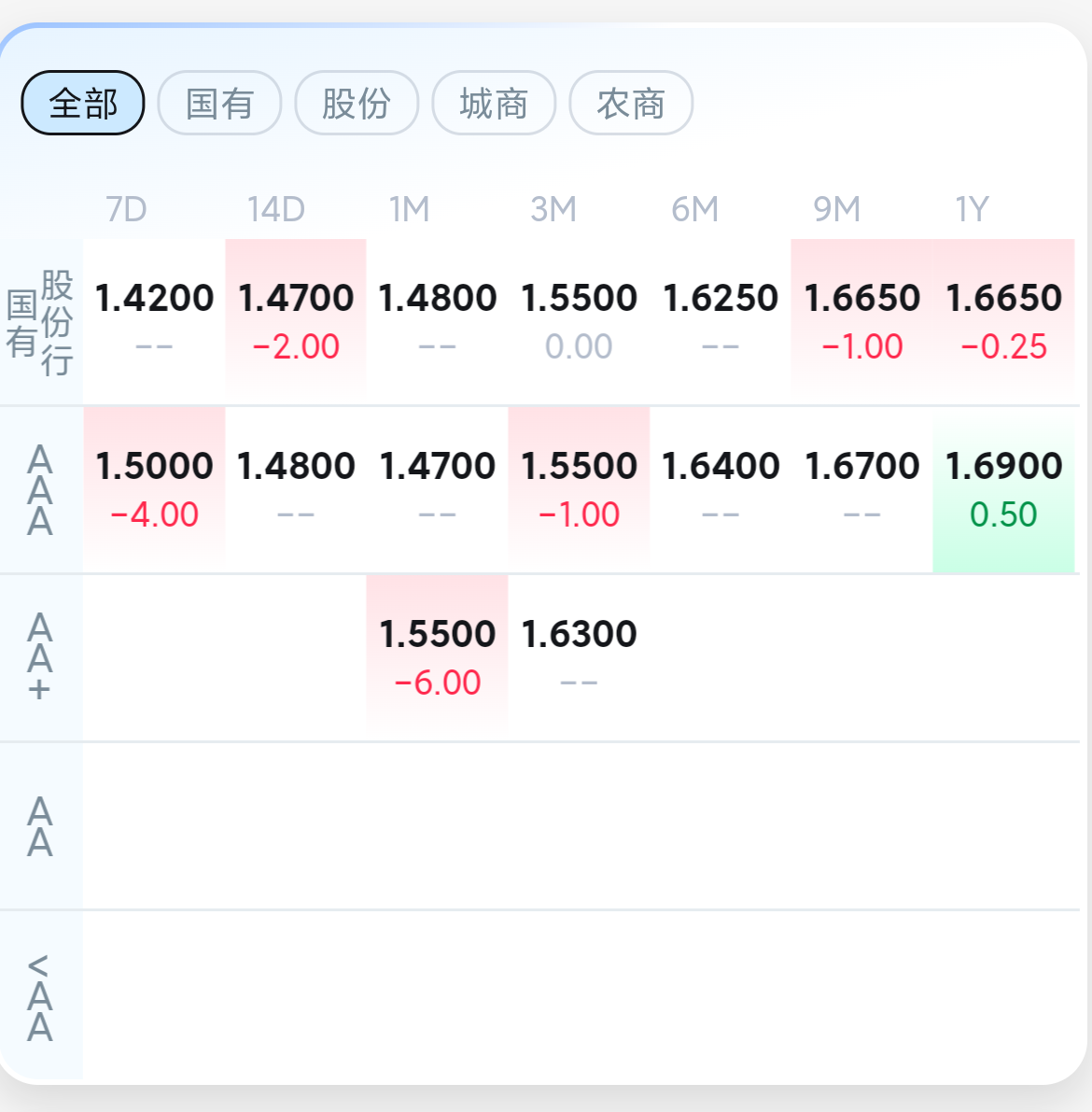This screenshot has width=1092, height=1112.
Task: Open the 国有股份行 6M cell 1.6250
Action: pyautogui.click(x=721, y=322)
